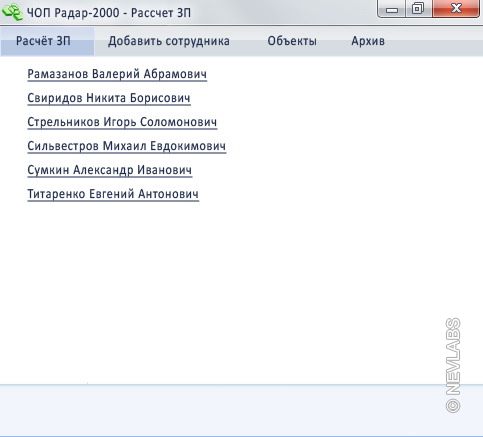Select employee Рамазанов Валерий Абрамович
Viewport: 483px width, 437px height.
point(117,74)
